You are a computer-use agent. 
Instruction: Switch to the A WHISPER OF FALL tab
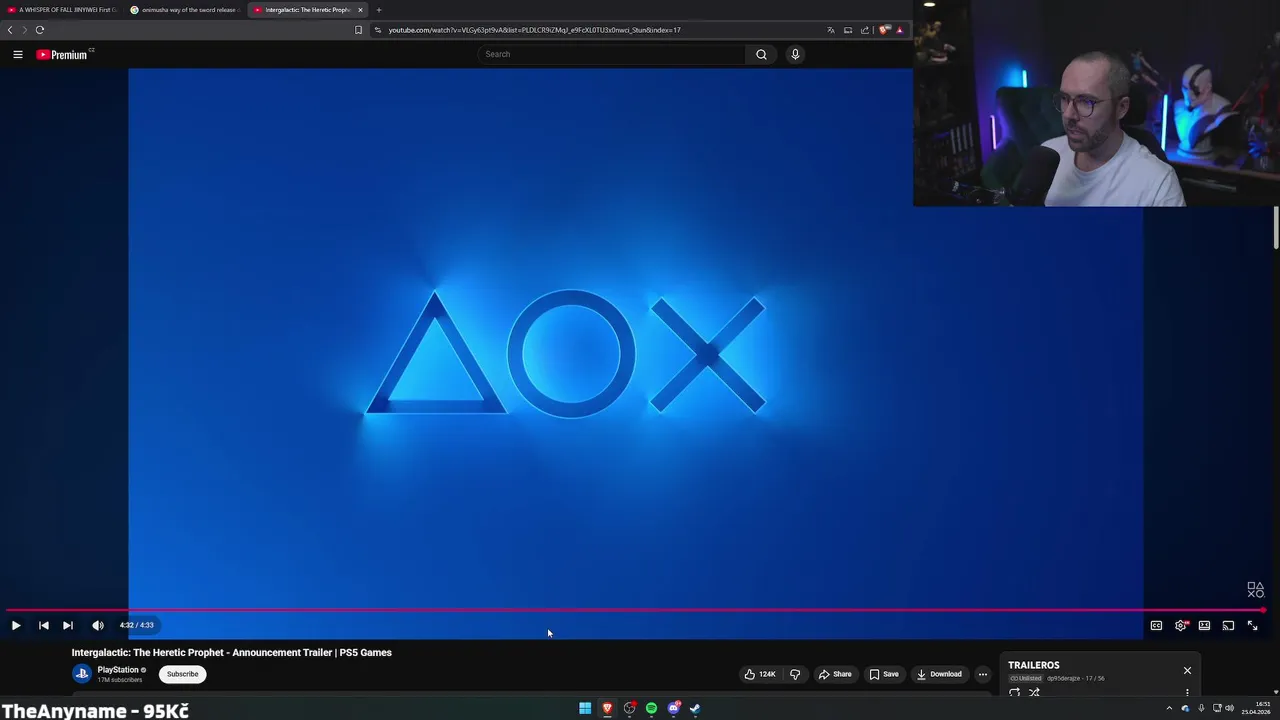click(62, 10)
